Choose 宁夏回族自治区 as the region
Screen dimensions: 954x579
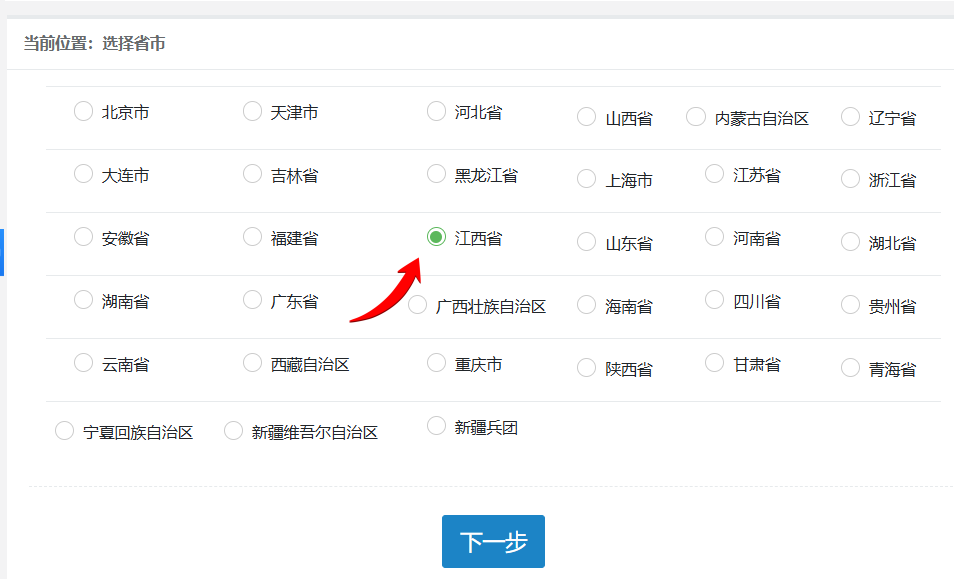click(64, 430)
